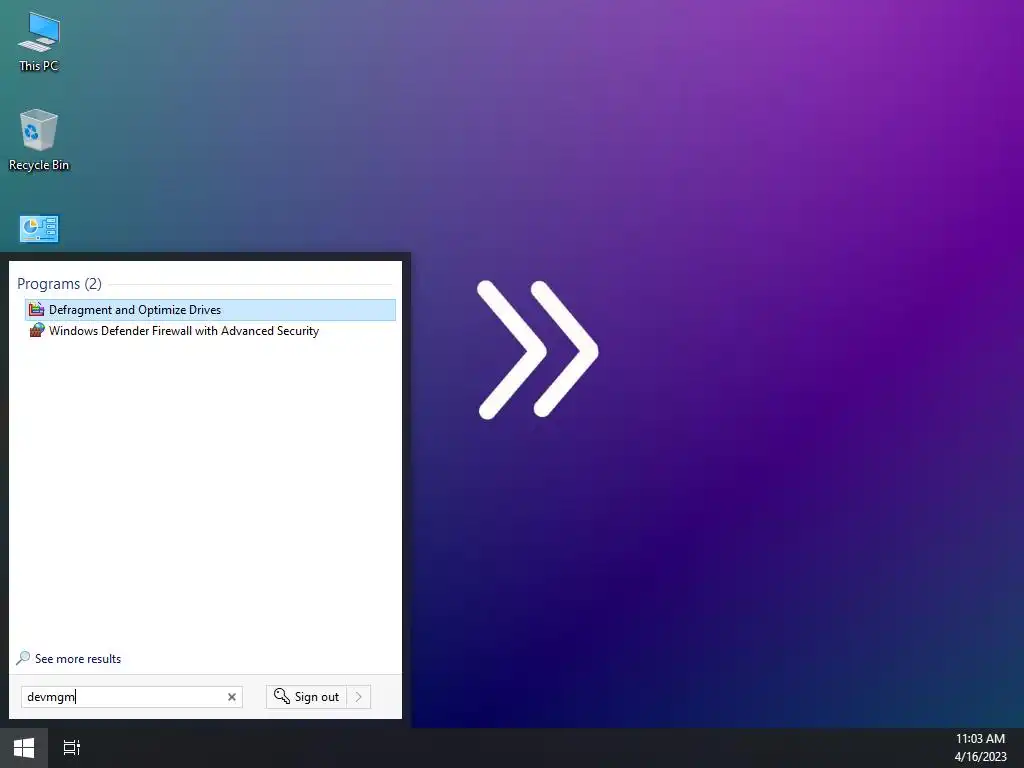
Task: Click the Windows Defender Firewall result icon
Action: [x=37, y=330]
